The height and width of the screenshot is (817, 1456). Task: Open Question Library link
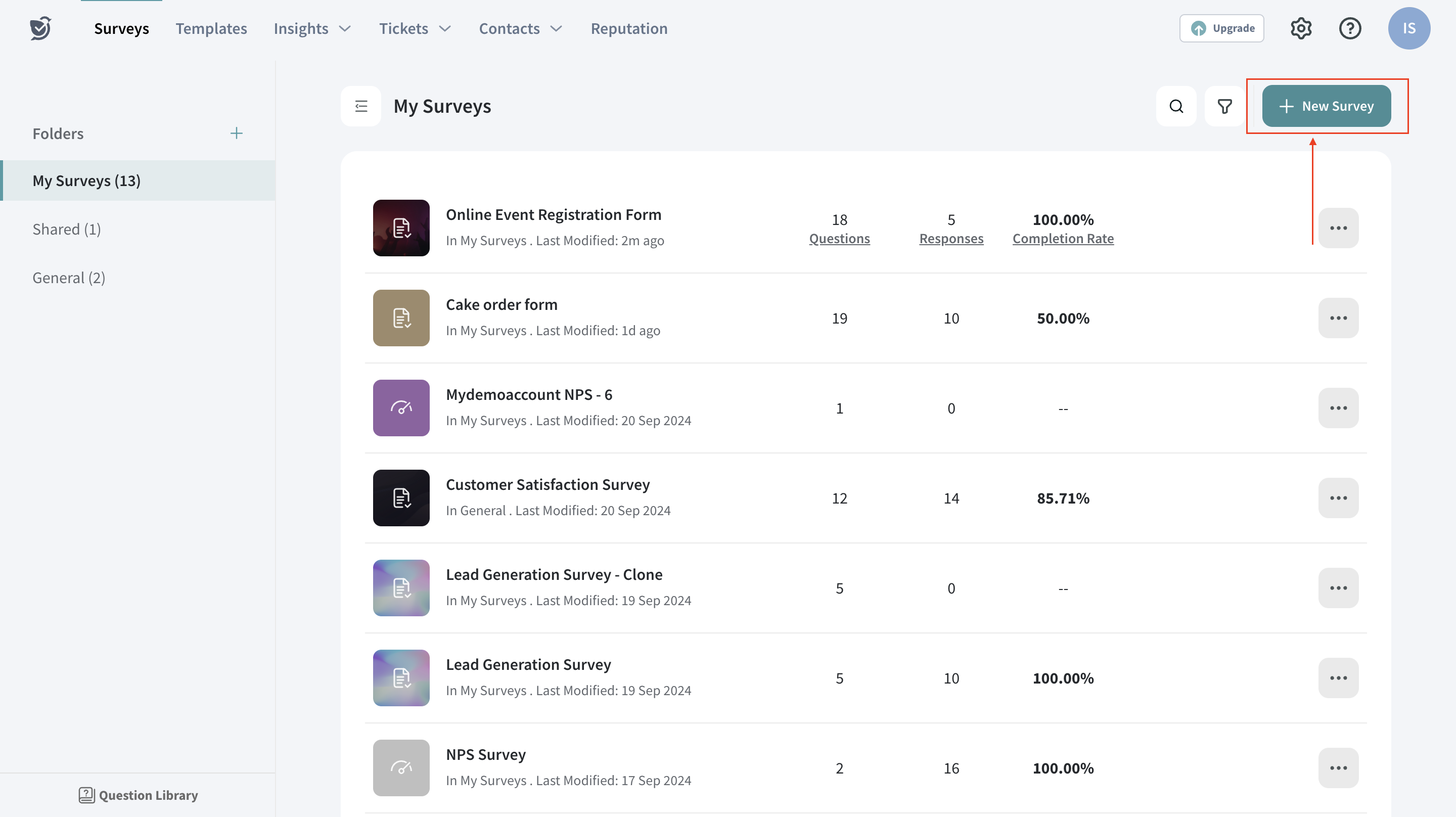pos(139,795)
